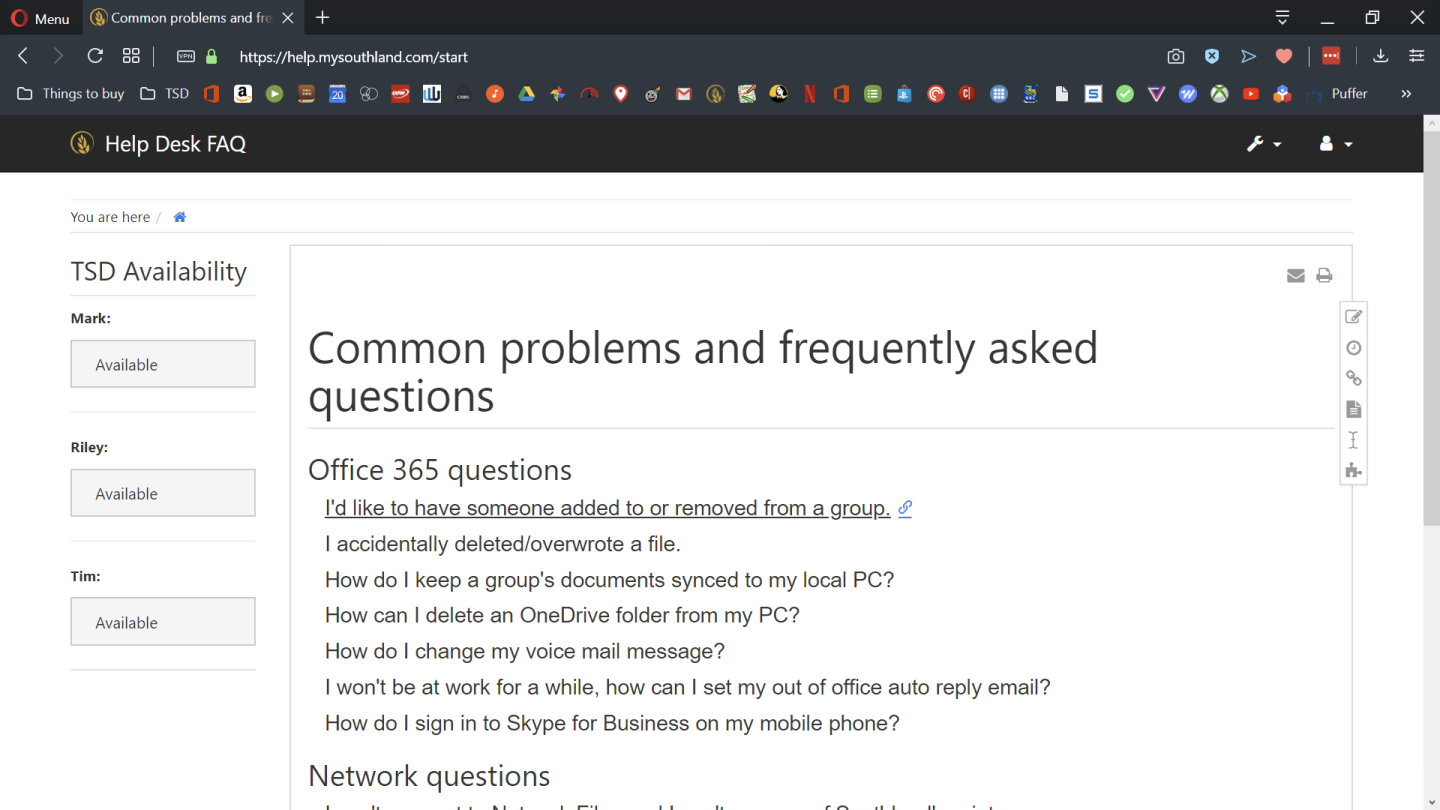Viewport: 1440px width, 810px height.
Task: Show the hidden bookmarks overflow chevron
Action: click(1406, 94)
